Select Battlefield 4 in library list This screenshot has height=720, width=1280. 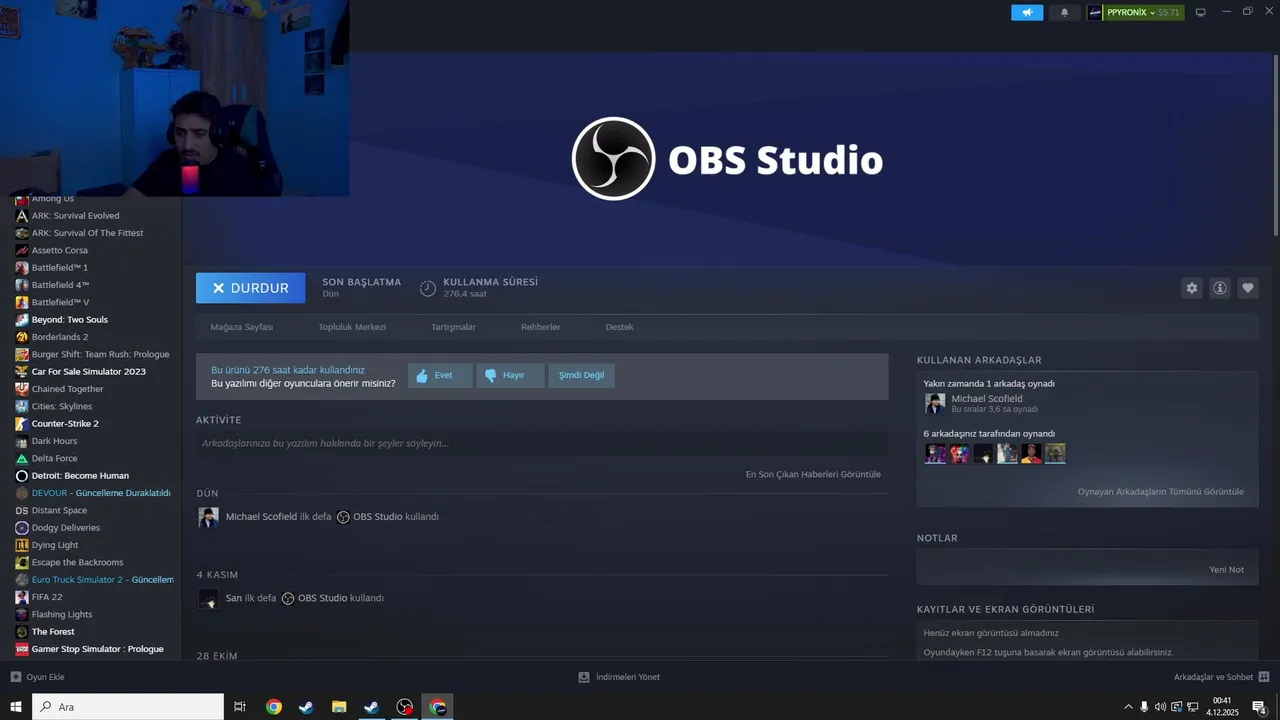(60, 285)
